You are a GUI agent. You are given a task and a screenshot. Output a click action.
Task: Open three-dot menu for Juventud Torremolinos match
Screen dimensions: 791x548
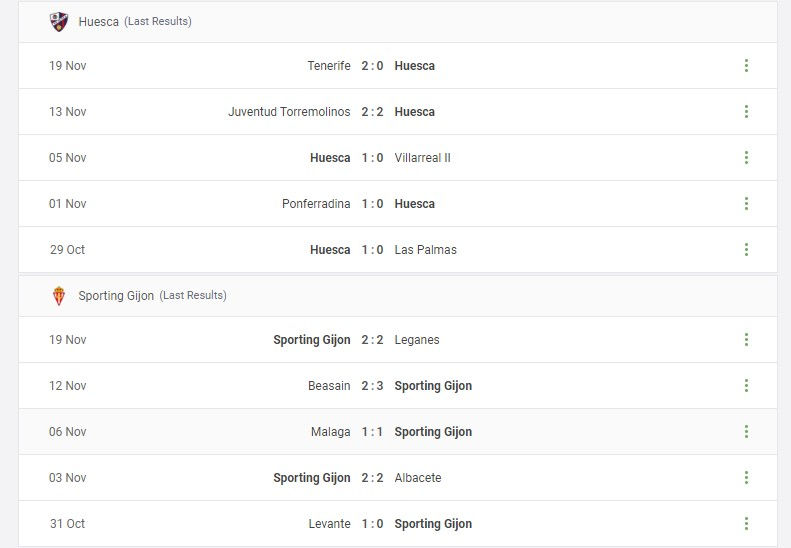click(x=746, y=112)
